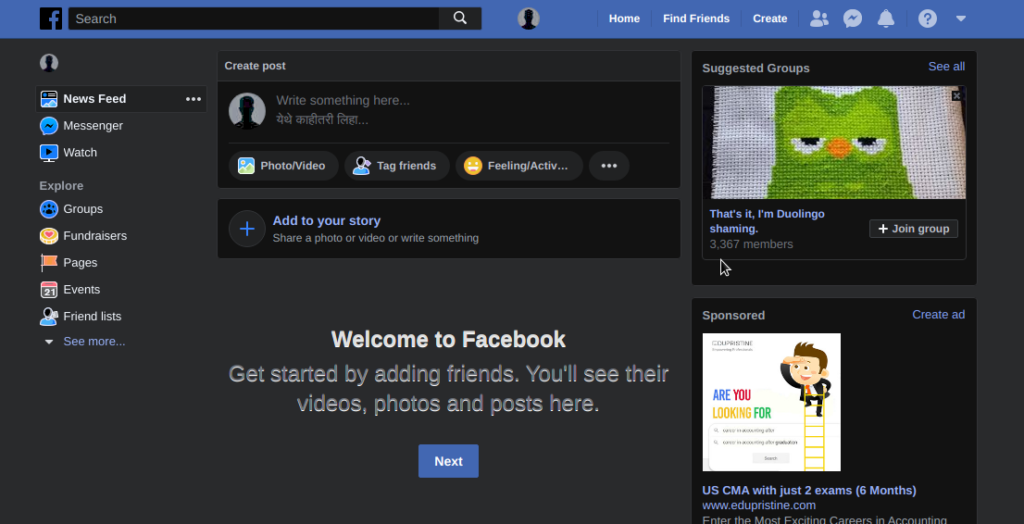
Task: Open Watch label in sidebar
Action: click(x=80, y=152)
